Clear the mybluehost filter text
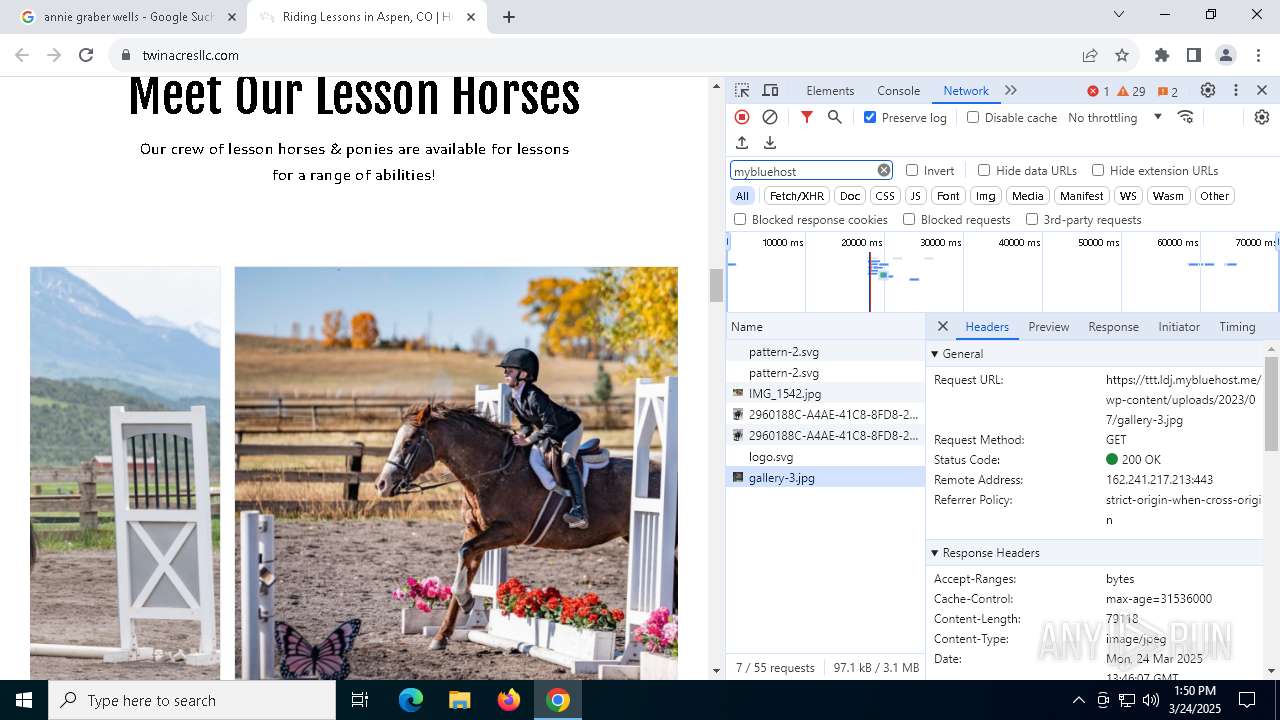1280x720 pixels. pyautogui.click(x=884, y=170)
